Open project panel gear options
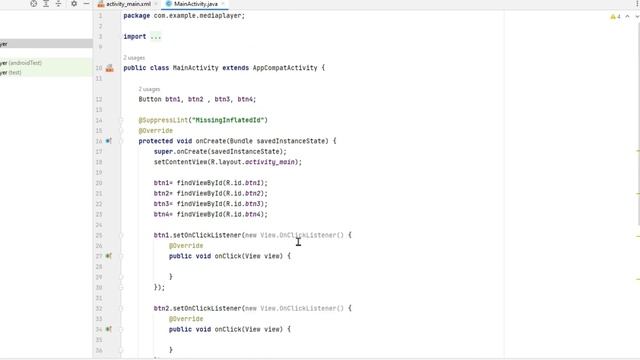 74,4
